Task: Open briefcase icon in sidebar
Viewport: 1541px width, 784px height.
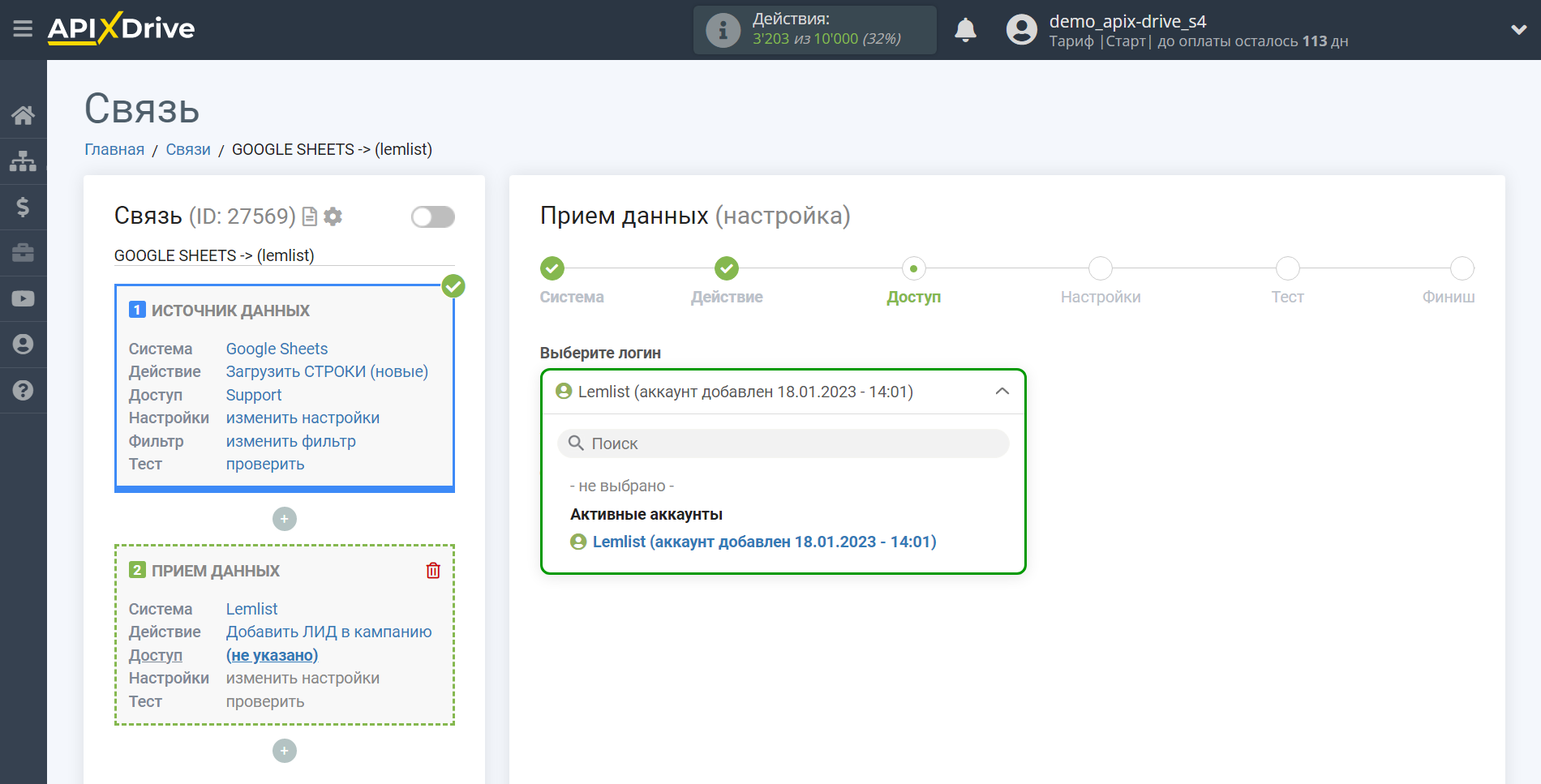Action: pos(23,253)
